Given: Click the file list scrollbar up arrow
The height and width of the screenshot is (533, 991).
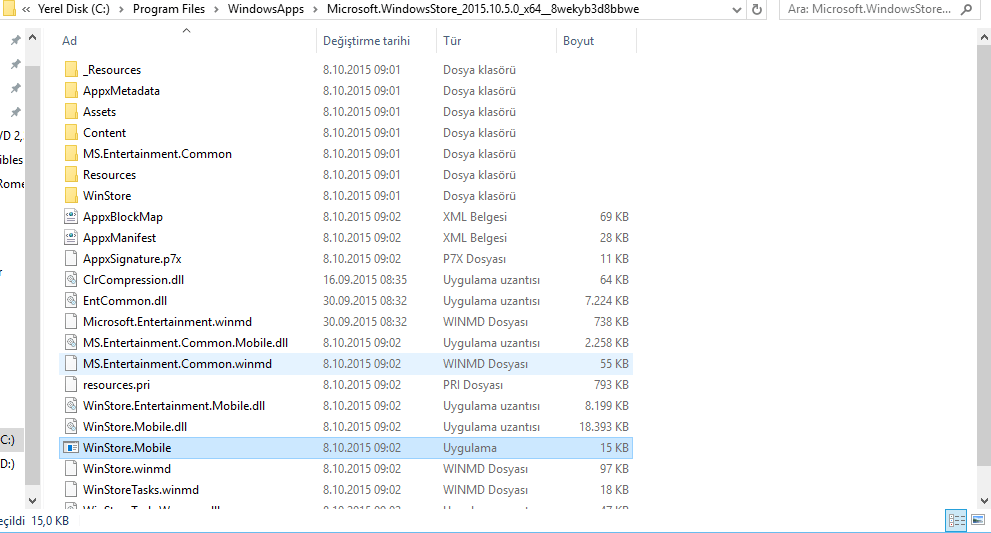Looking at the screenshot, I should (983, 37).
